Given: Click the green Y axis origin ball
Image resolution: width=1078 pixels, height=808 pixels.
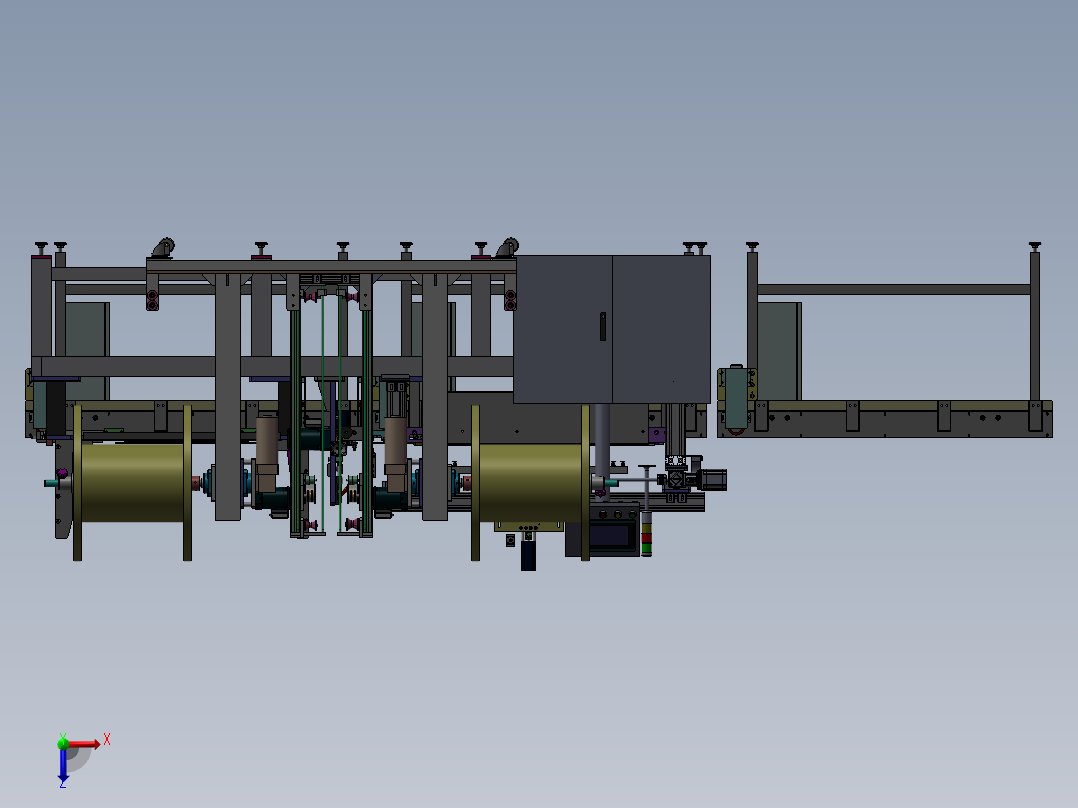Looking at the screenshot, I should coord(63,743).
